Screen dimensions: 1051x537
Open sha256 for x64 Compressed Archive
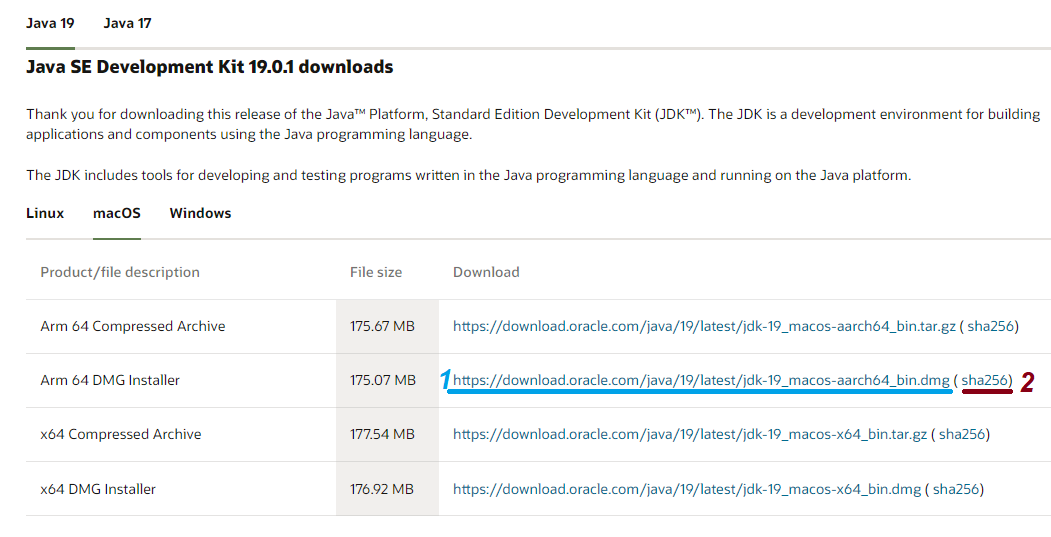click(x=962, y=434)
